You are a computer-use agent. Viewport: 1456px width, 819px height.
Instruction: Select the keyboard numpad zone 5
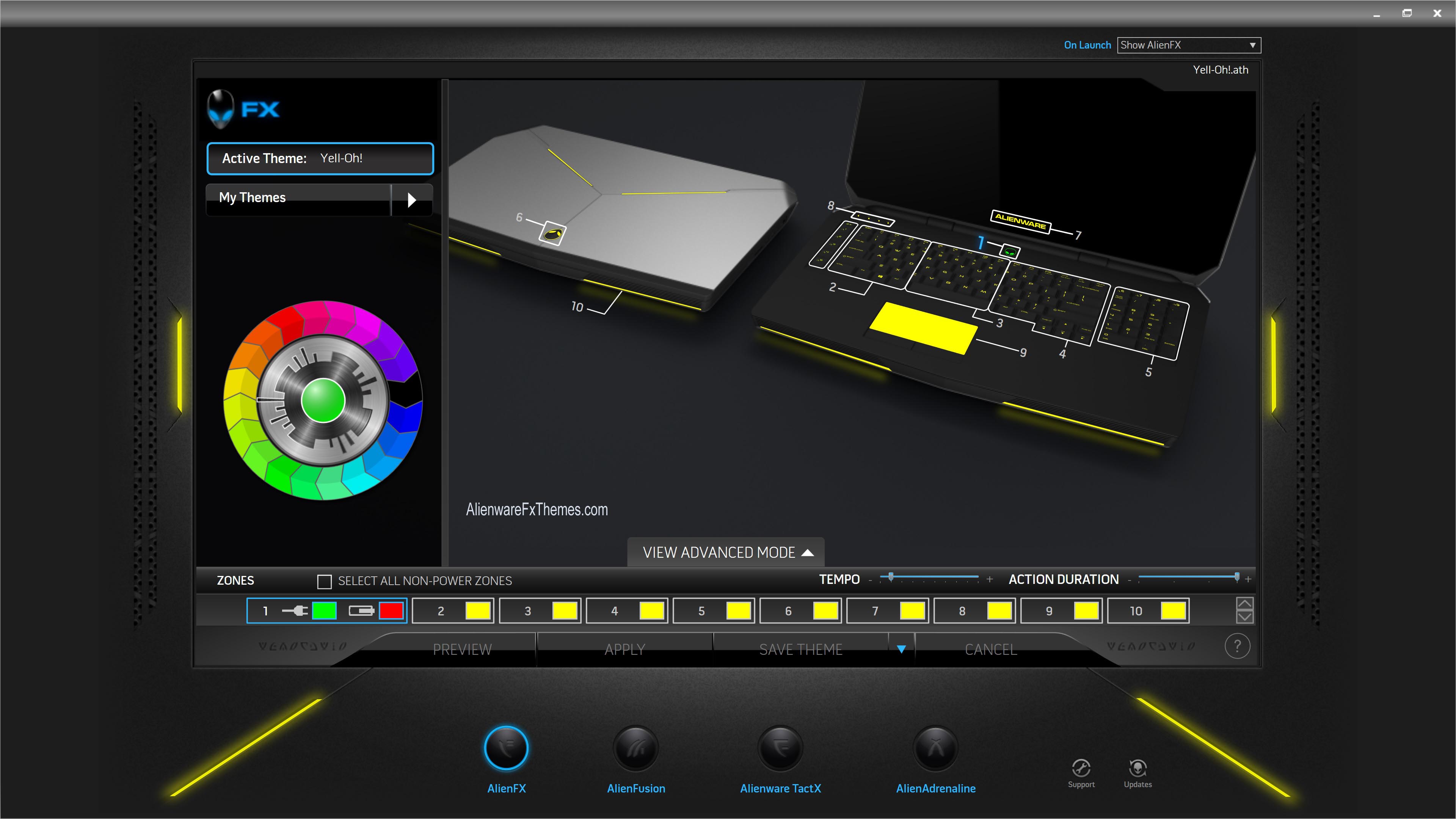(x=1143, y=323)
